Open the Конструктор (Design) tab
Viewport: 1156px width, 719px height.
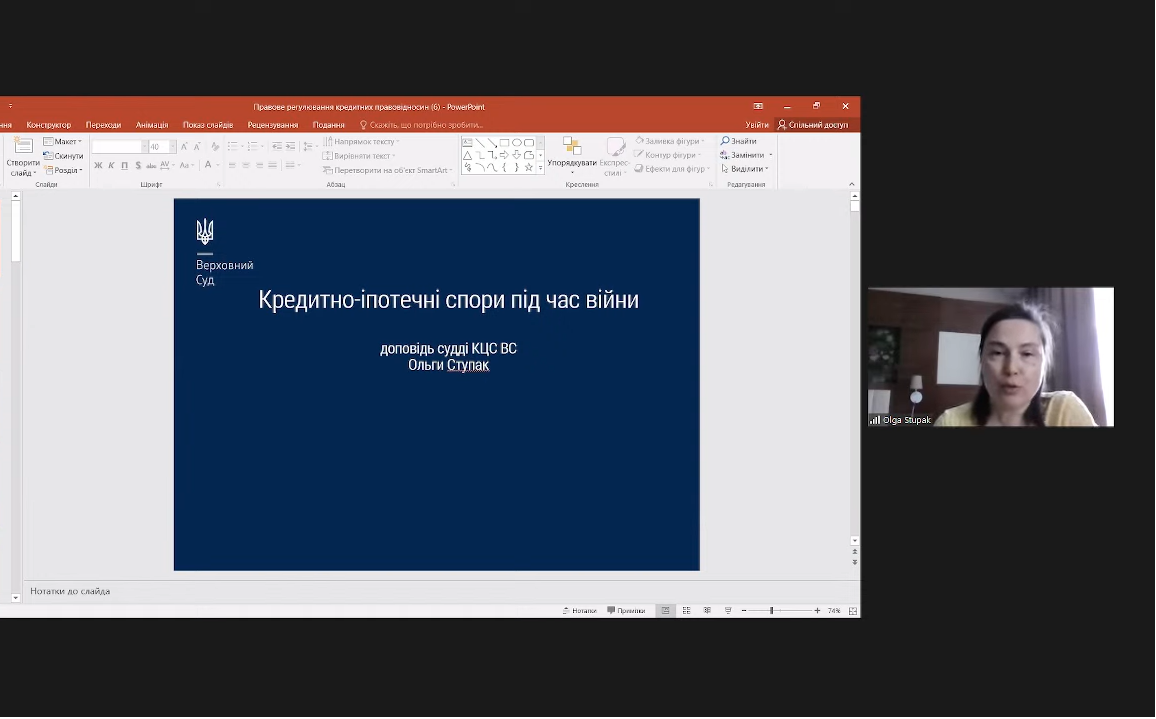(x=48, y=125)
